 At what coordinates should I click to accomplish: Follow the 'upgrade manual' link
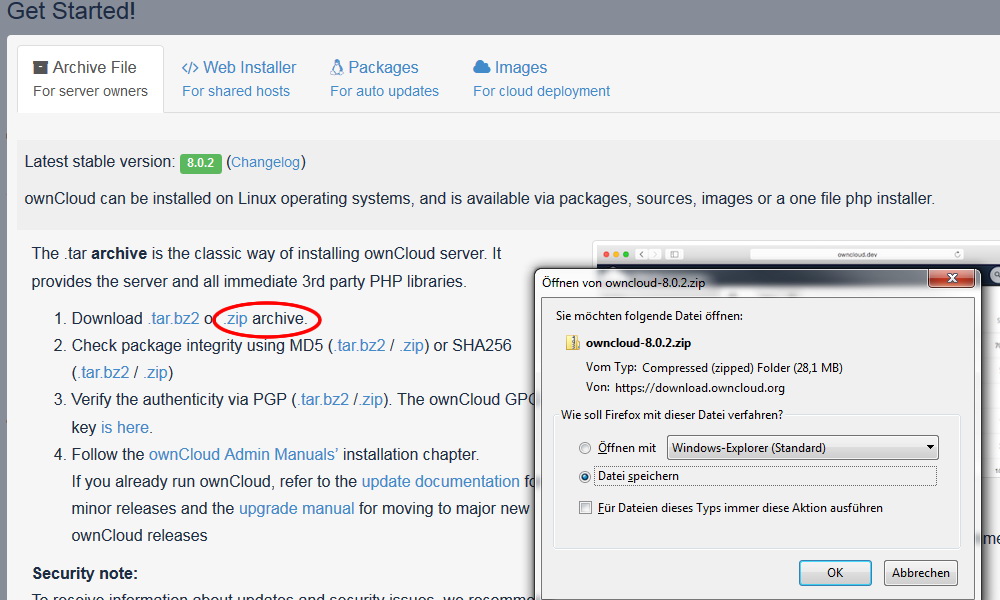coord(296,508)
